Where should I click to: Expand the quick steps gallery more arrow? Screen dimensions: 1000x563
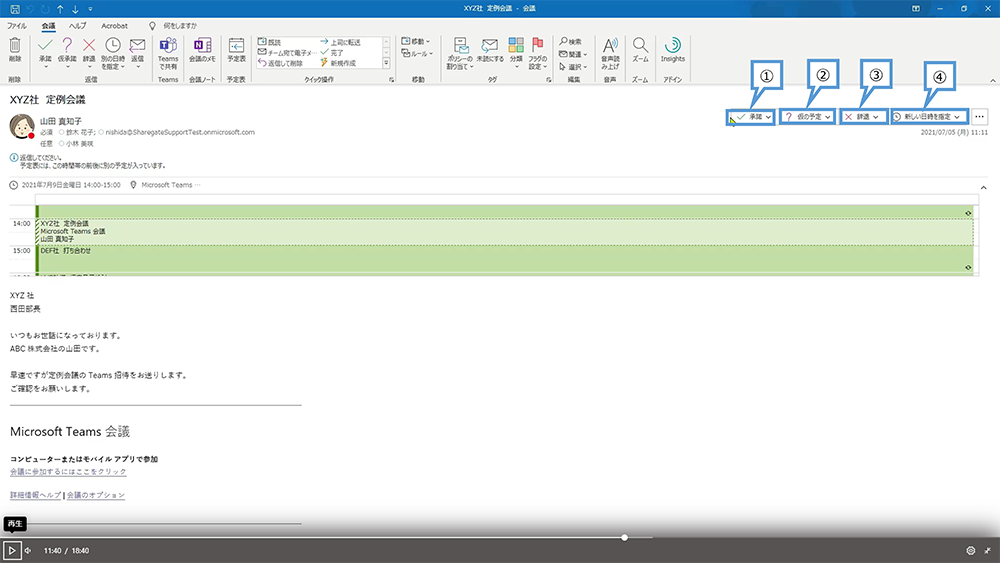[x=386, y=63]
